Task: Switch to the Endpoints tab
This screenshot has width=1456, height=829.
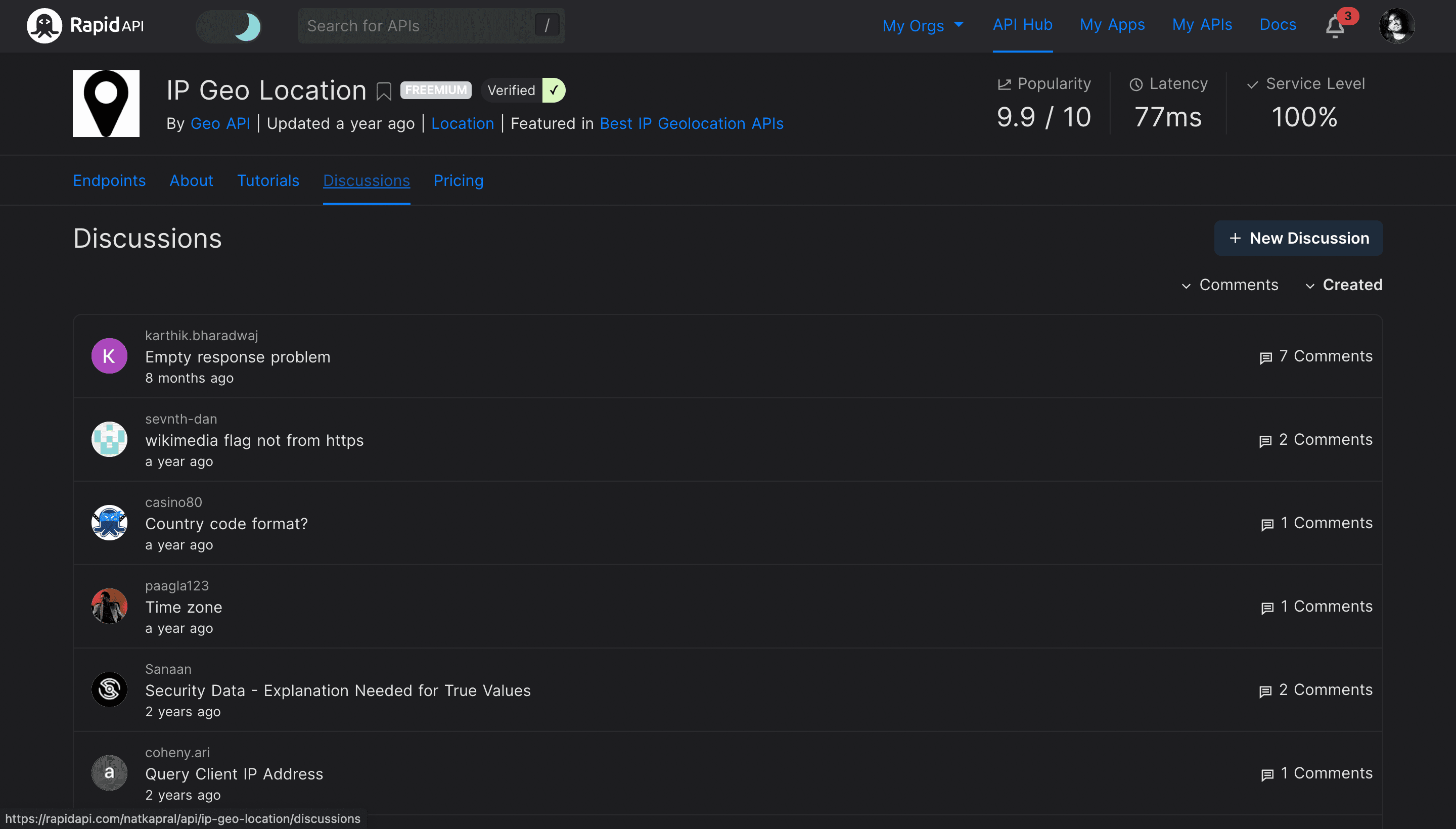Action: pyautogui.click(x=109, y=180)
